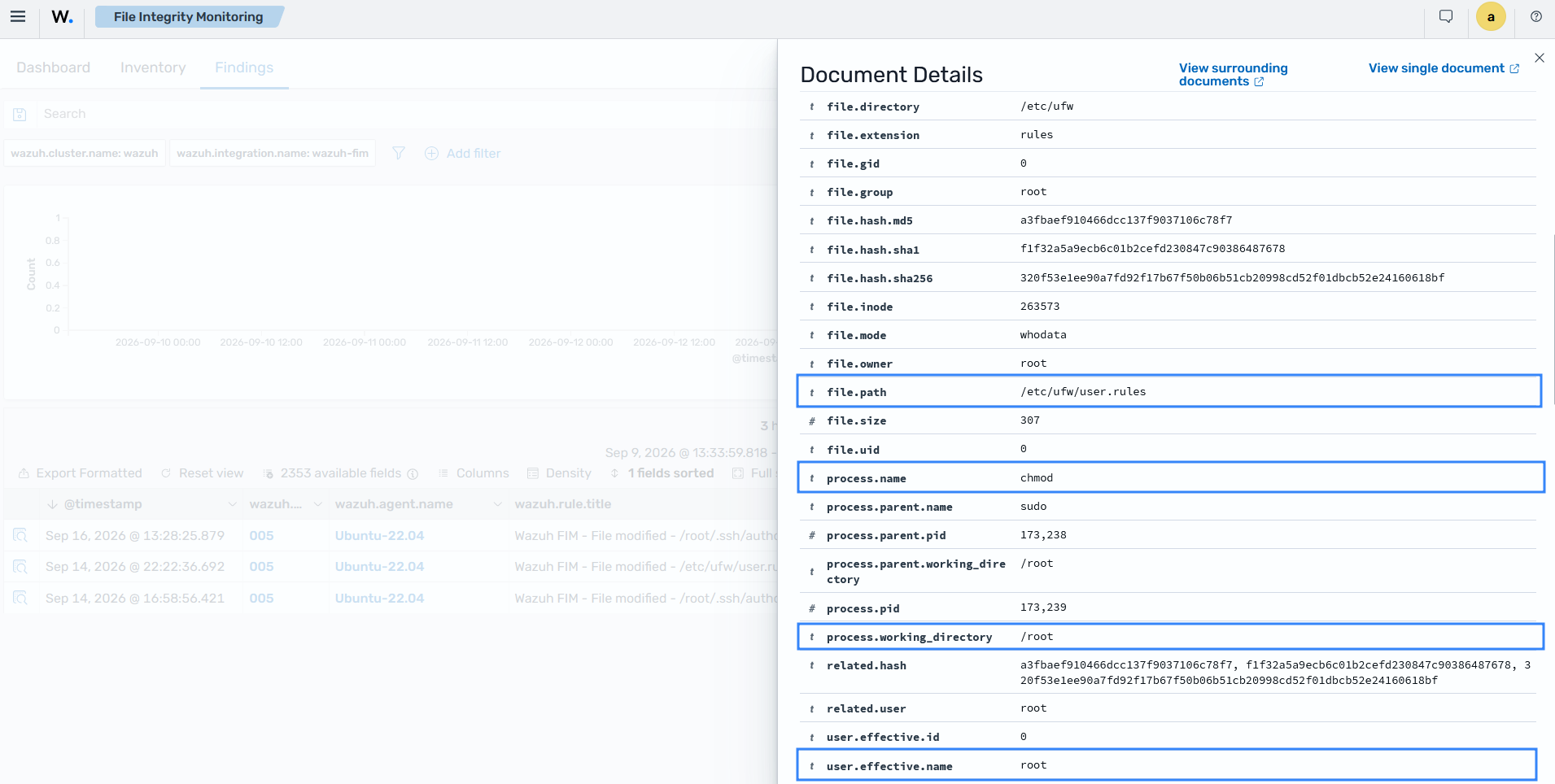
Task: Inspect the Sep 16 @ 13:28:25.879 row document
Action: pos(20,535)
